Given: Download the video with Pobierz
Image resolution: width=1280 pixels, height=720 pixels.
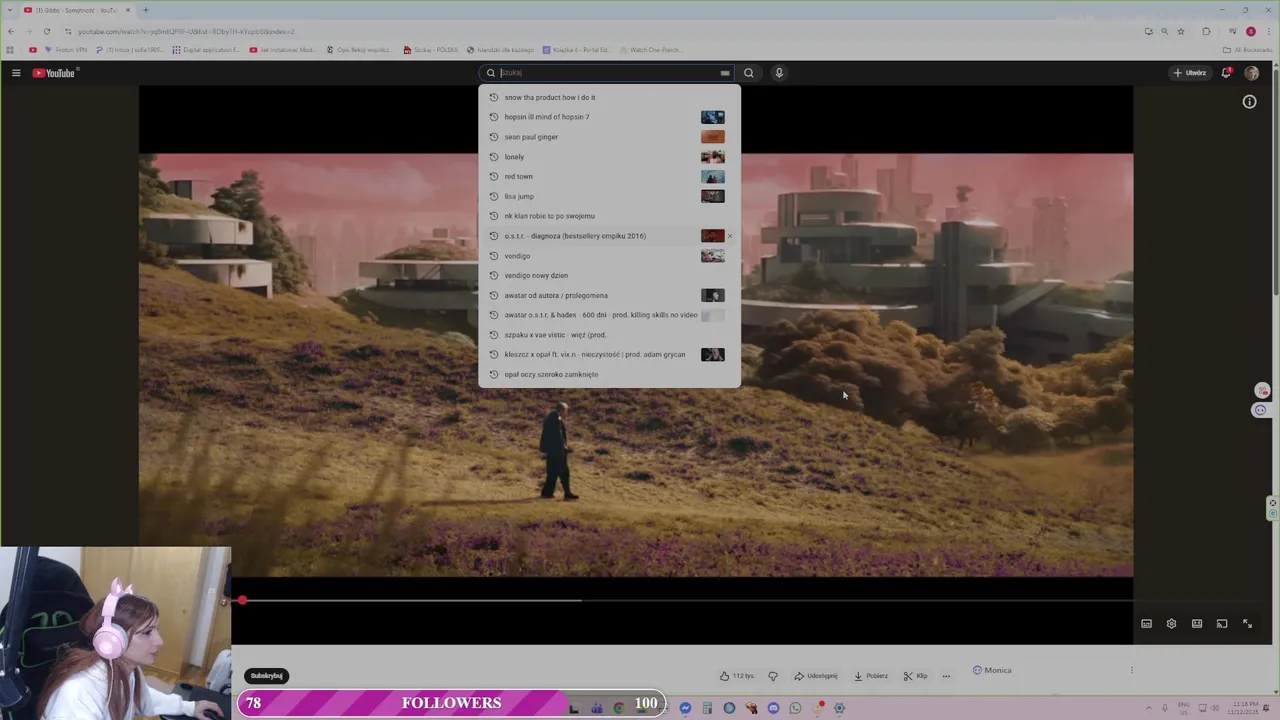Looking at the screenshot, I should point(871,676).
